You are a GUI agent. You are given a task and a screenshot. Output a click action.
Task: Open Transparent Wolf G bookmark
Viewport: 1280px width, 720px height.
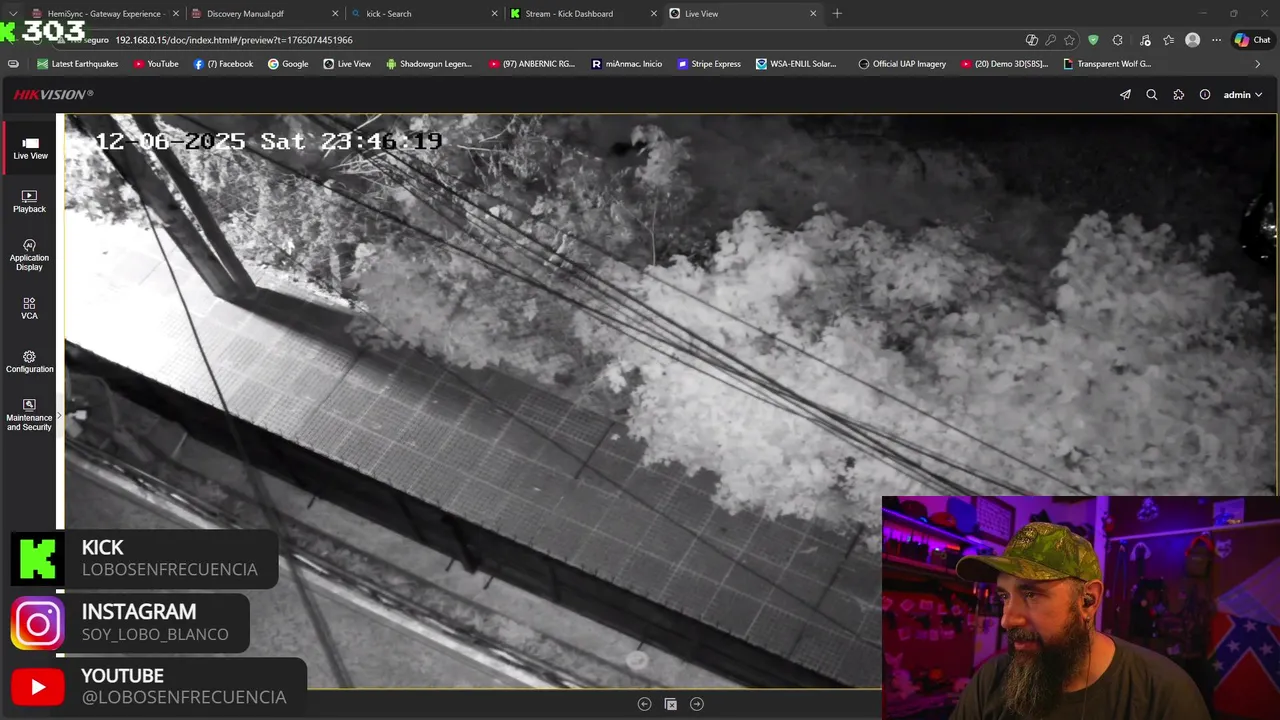pyautogui.click(x=1108, y=64)
